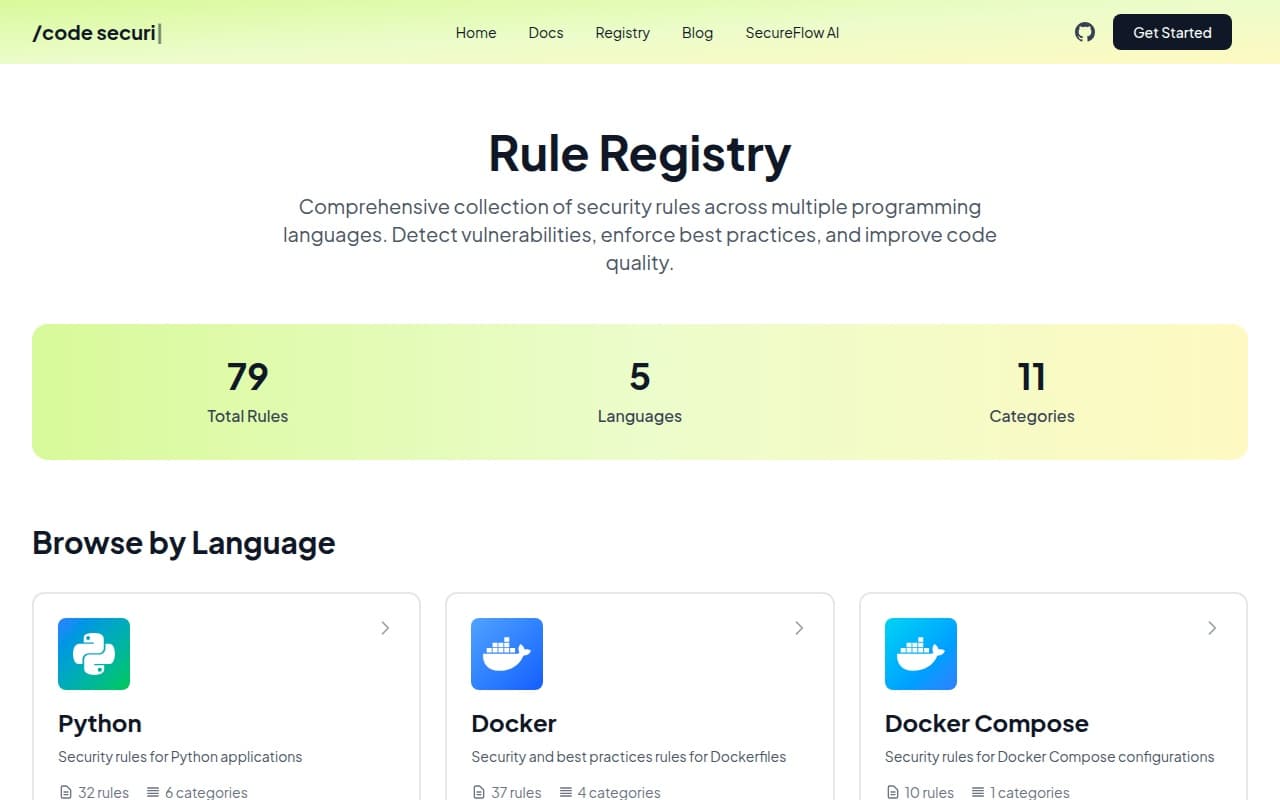
Task: Click the Docker whale icon in Docker card
Action: click(x=507, y=654)
